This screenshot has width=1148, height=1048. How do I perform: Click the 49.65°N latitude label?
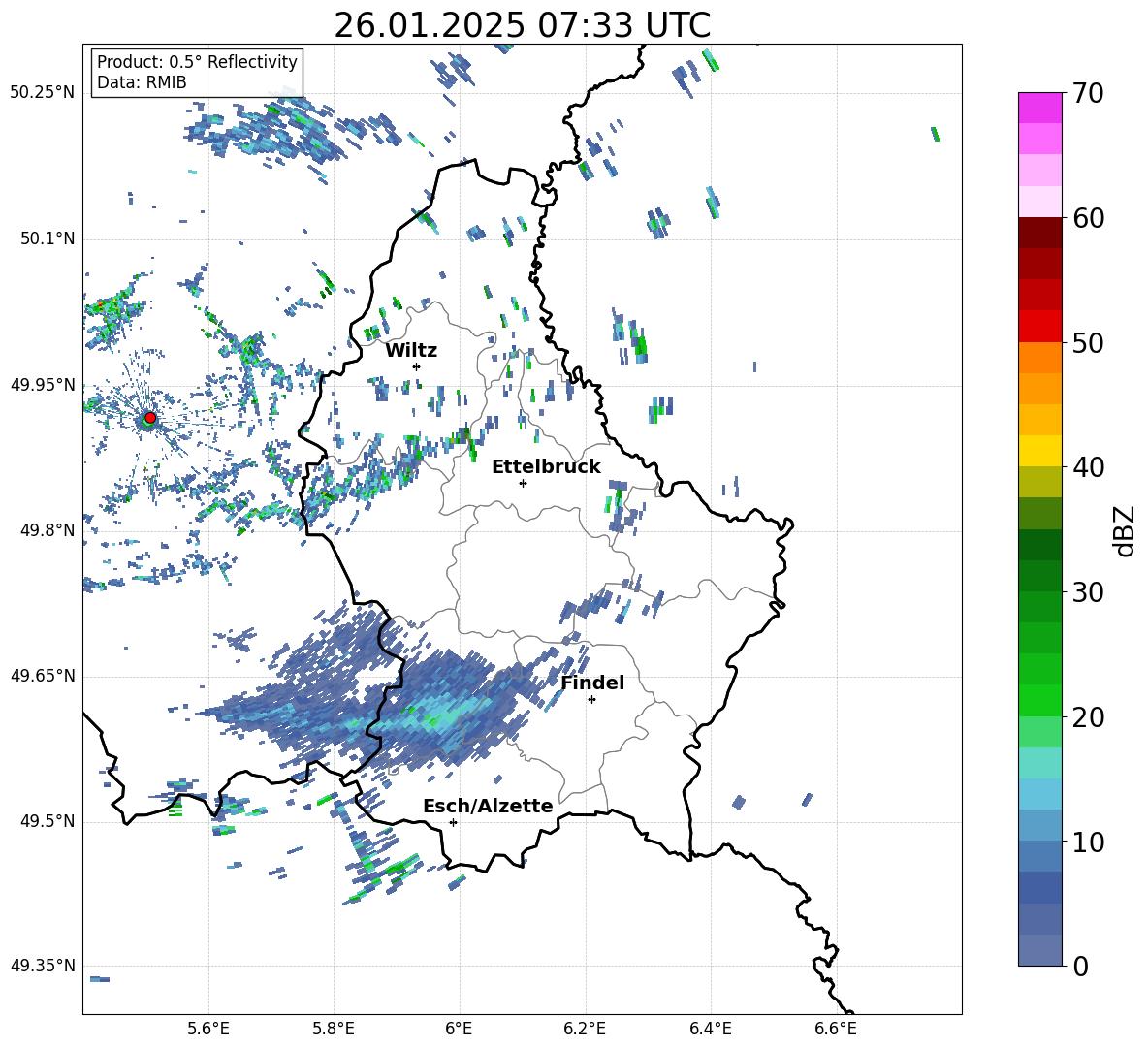43,675
